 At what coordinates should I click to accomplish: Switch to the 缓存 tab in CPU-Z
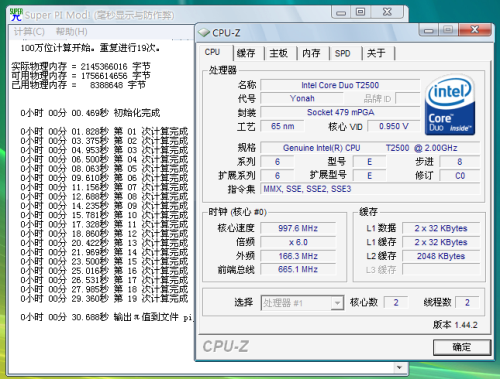246,53
